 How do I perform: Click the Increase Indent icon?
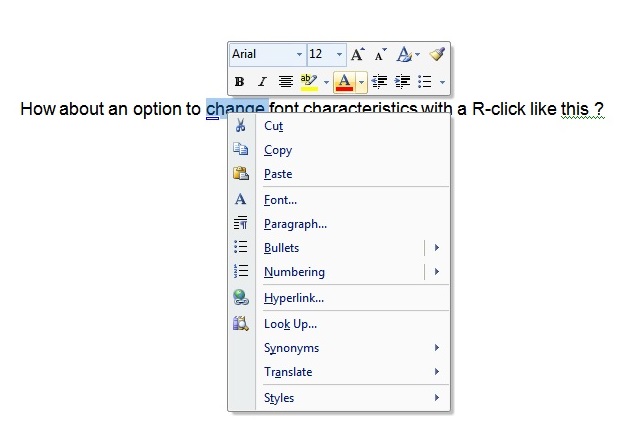click(403, 81)
